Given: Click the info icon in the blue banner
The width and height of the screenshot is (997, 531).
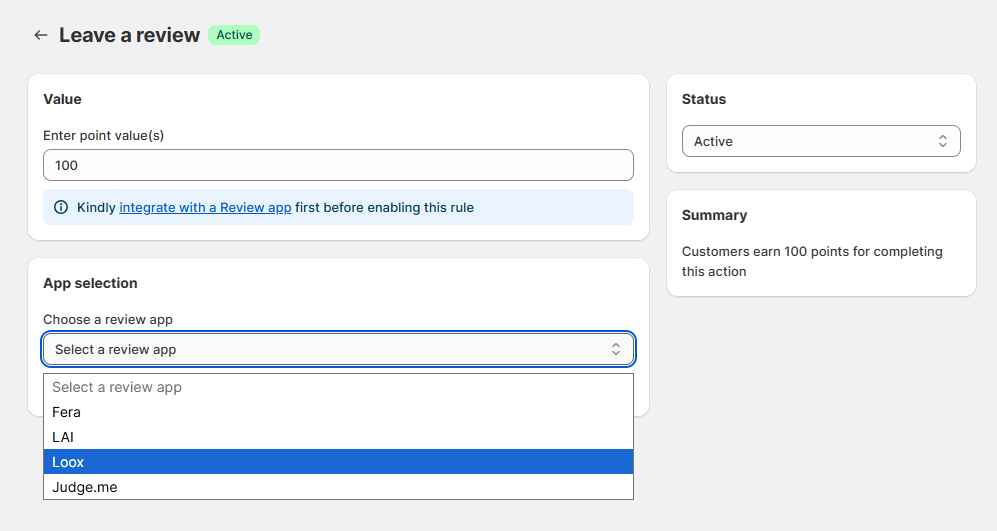Looking at the screenshot, I should pyautogui.click(x=61, y=208).
